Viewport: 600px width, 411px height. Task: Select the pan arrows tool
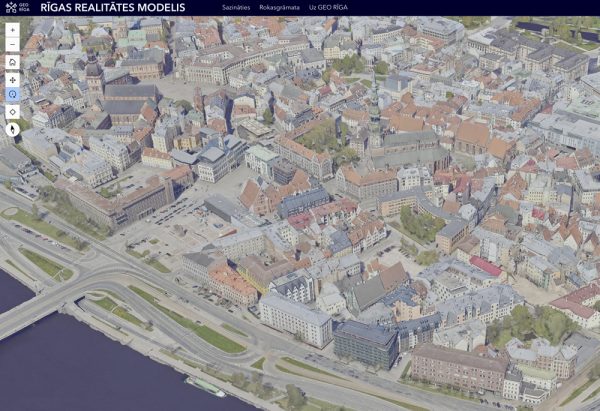coord(13,80)
